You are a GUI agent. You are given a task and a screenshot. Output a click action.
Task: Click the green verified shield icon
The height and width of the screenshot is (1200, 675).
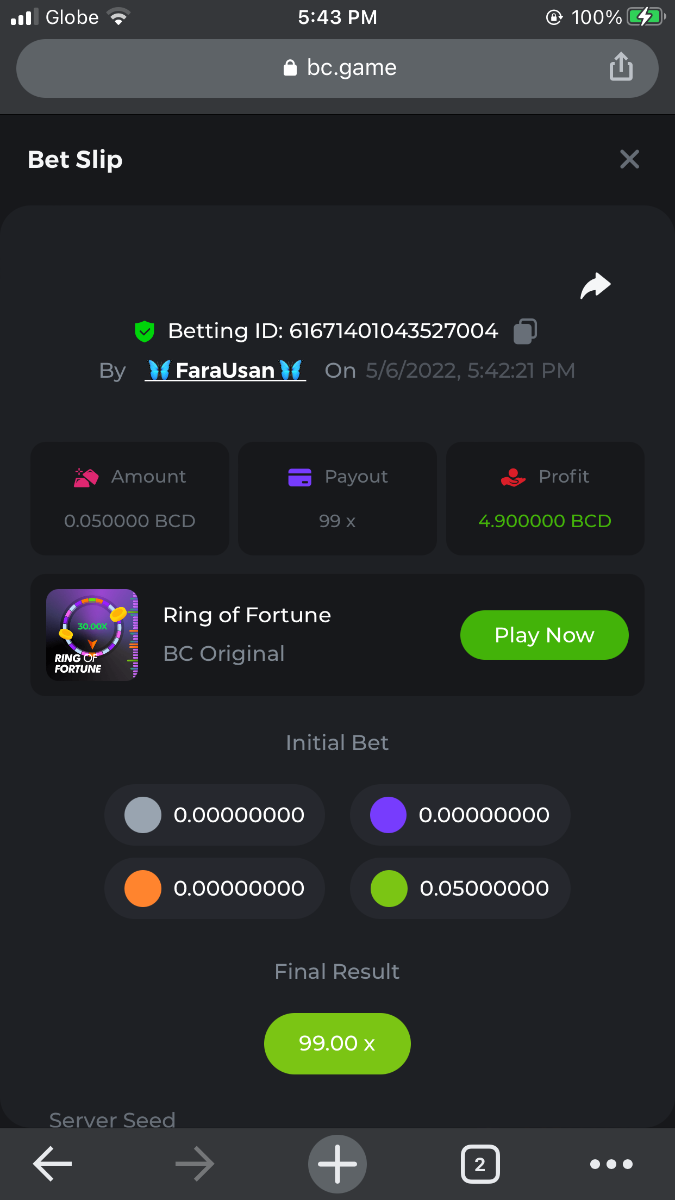click(x=145, y=331)
